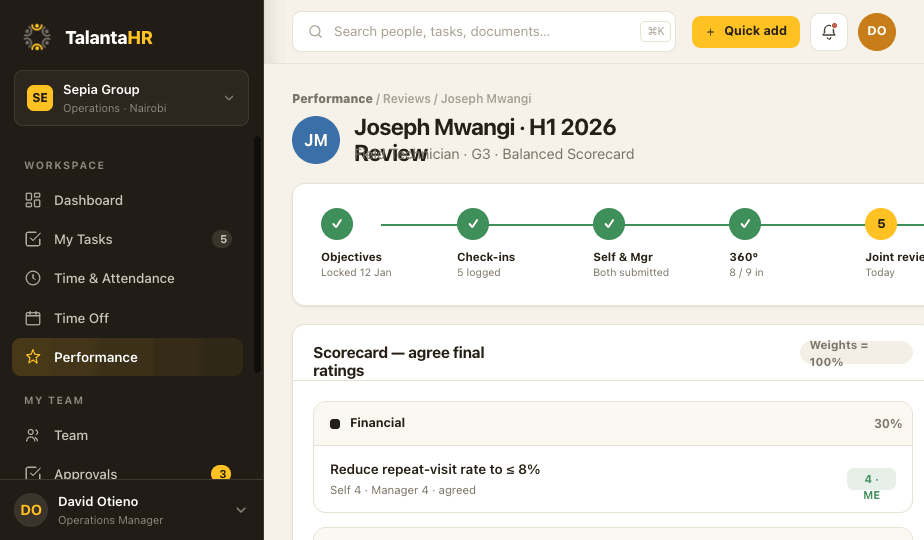
Task: Click the Team people icon
Action: point(33,435)
